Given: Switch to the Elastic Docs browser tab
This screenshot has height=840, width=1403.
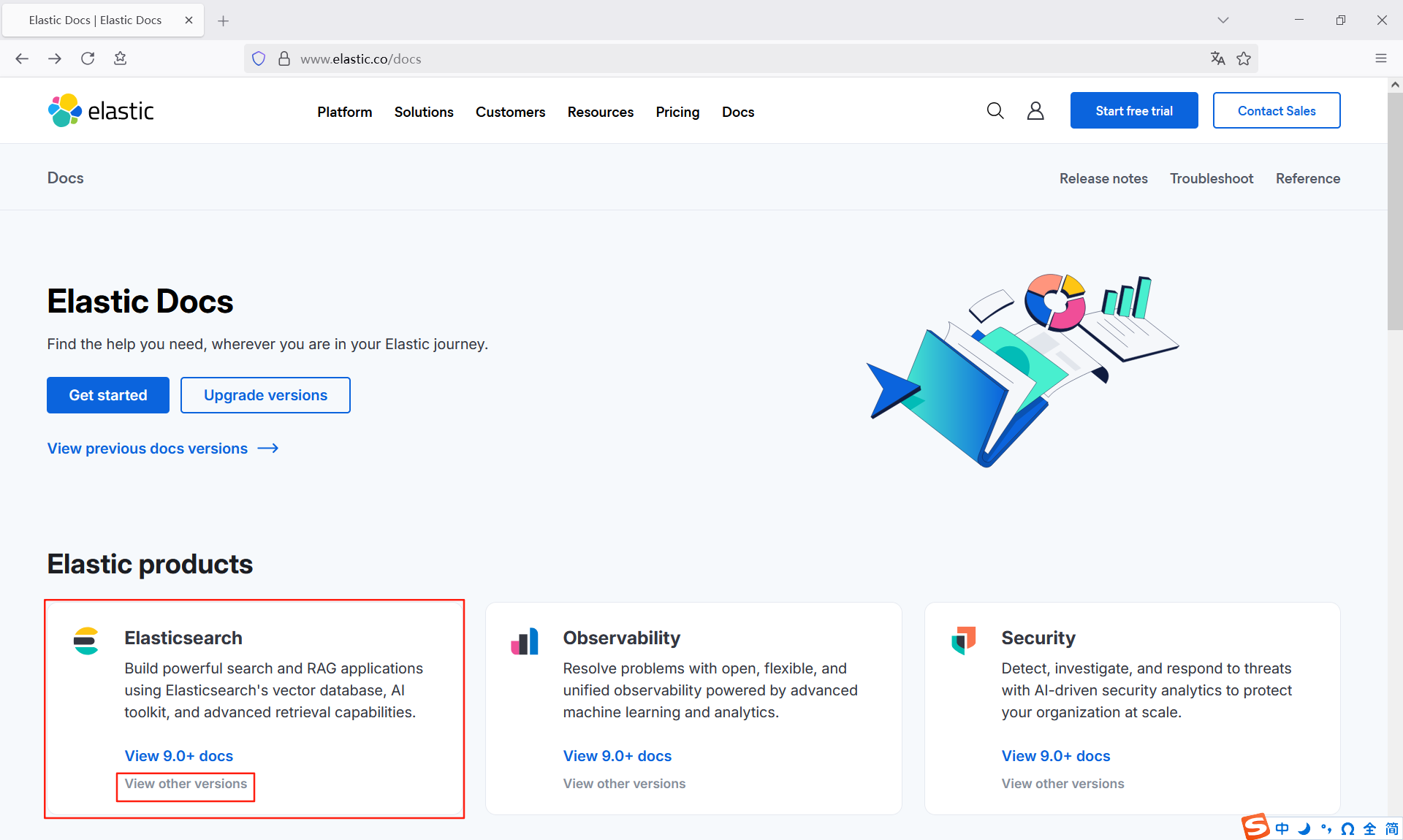Looking at the screenshot, I should 95,20.
